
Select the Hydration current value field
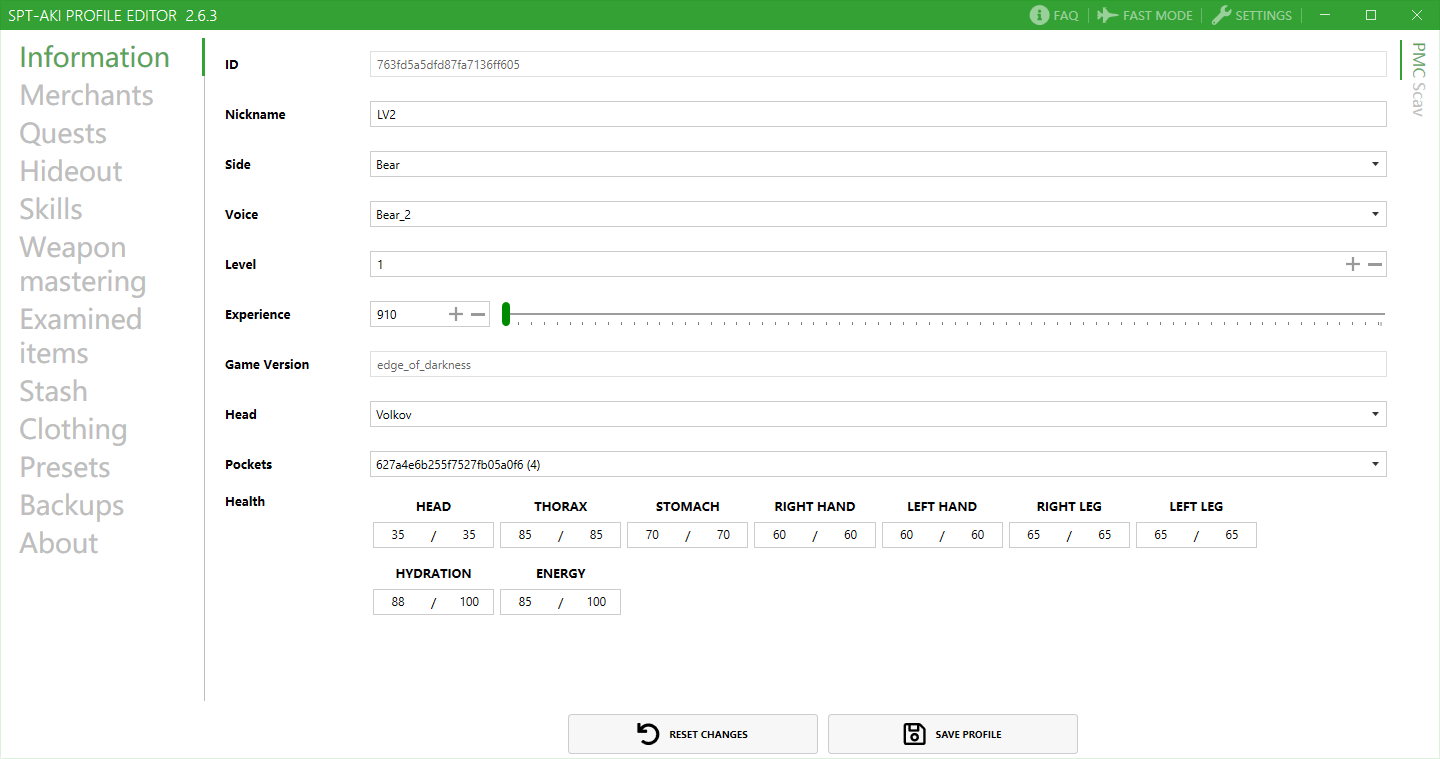399,602
